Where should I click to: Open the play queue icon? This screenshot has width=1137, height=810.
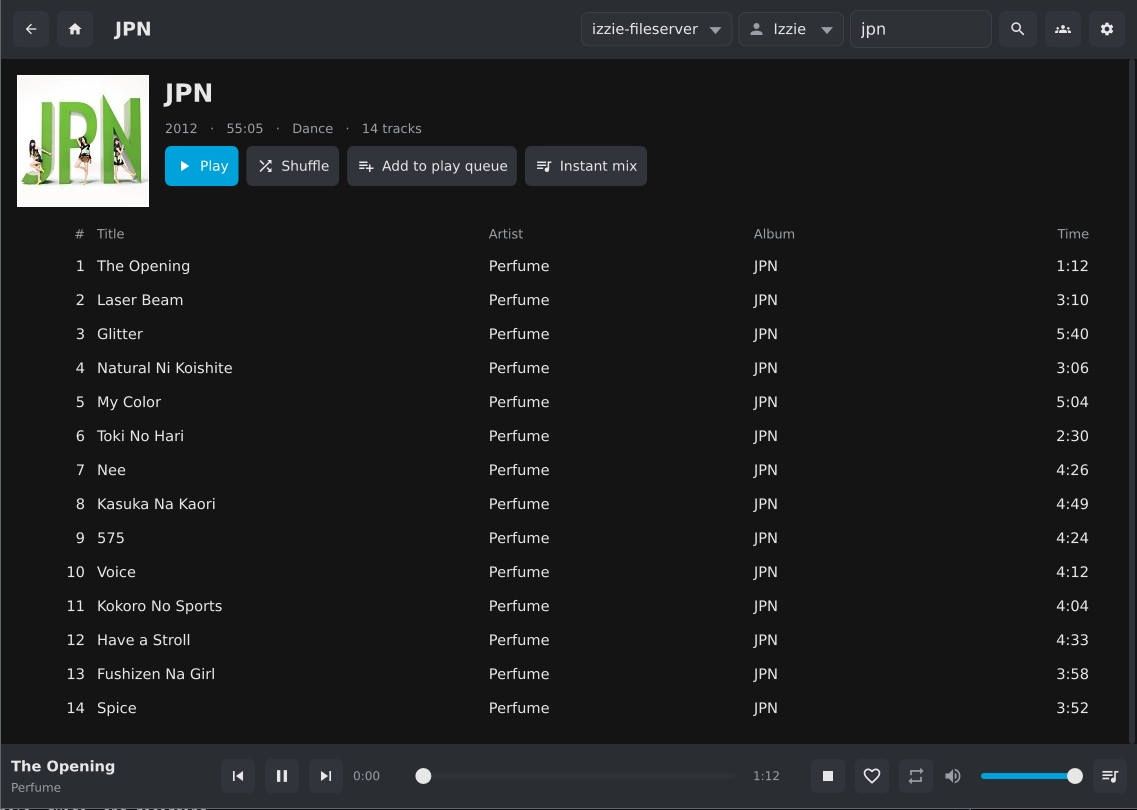coord(1109,776)
